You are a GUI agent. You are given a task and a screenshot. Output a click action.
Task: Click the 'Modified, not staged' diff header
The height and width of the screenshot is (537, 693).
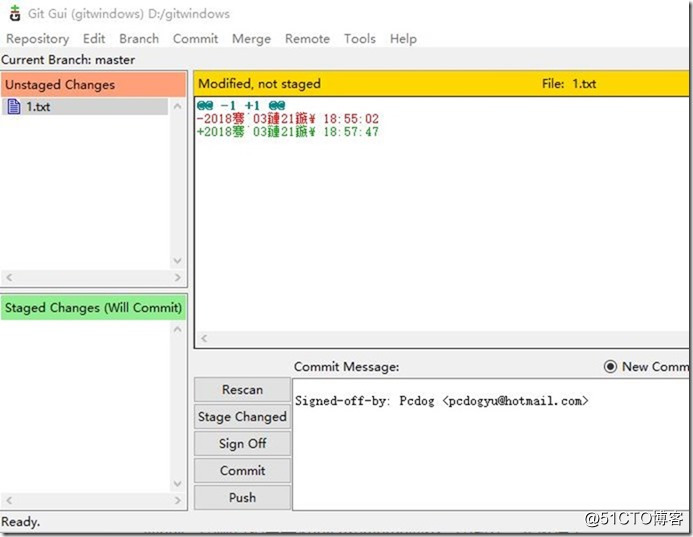259,84
